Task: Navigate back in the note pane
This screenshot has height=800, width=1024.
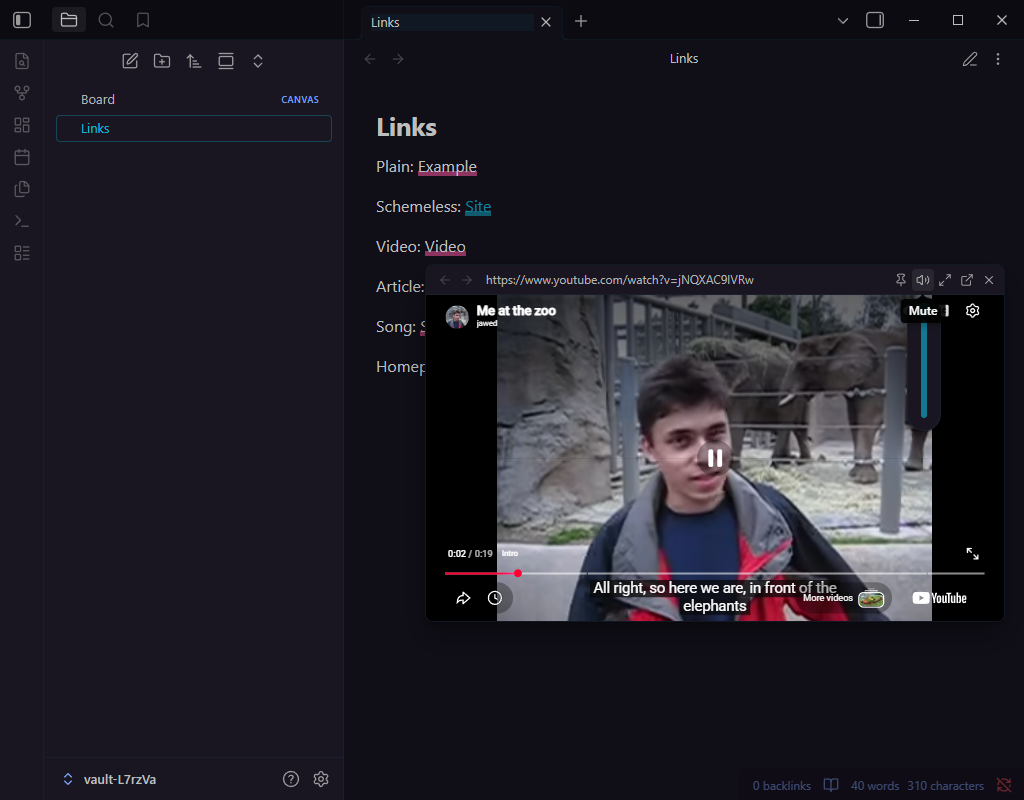Action: pos(370,59)
